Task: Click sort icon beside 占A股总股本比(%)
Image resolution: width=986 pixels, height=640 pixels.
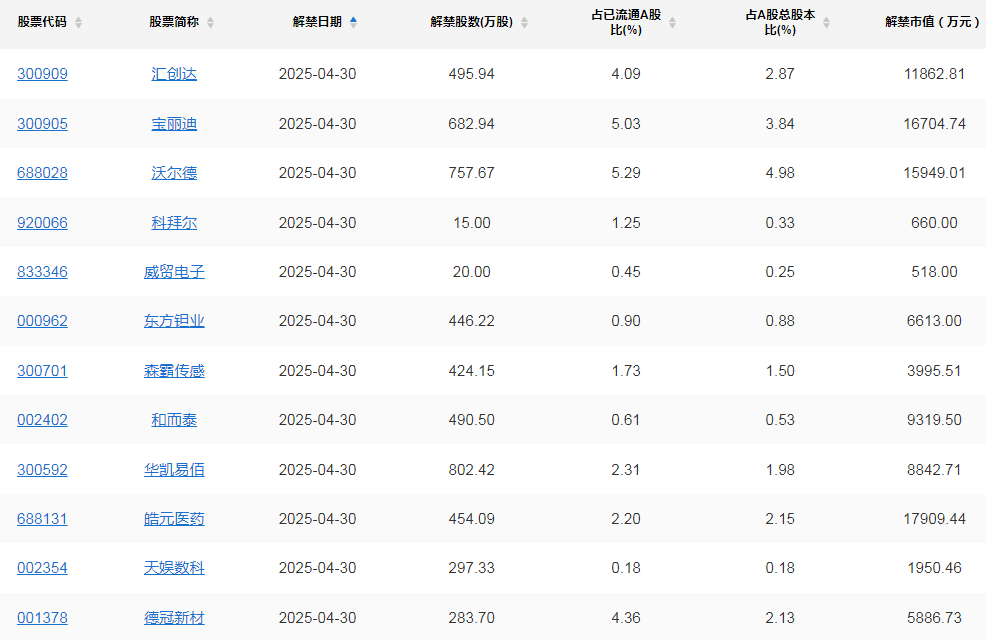Action: point(826,22)
